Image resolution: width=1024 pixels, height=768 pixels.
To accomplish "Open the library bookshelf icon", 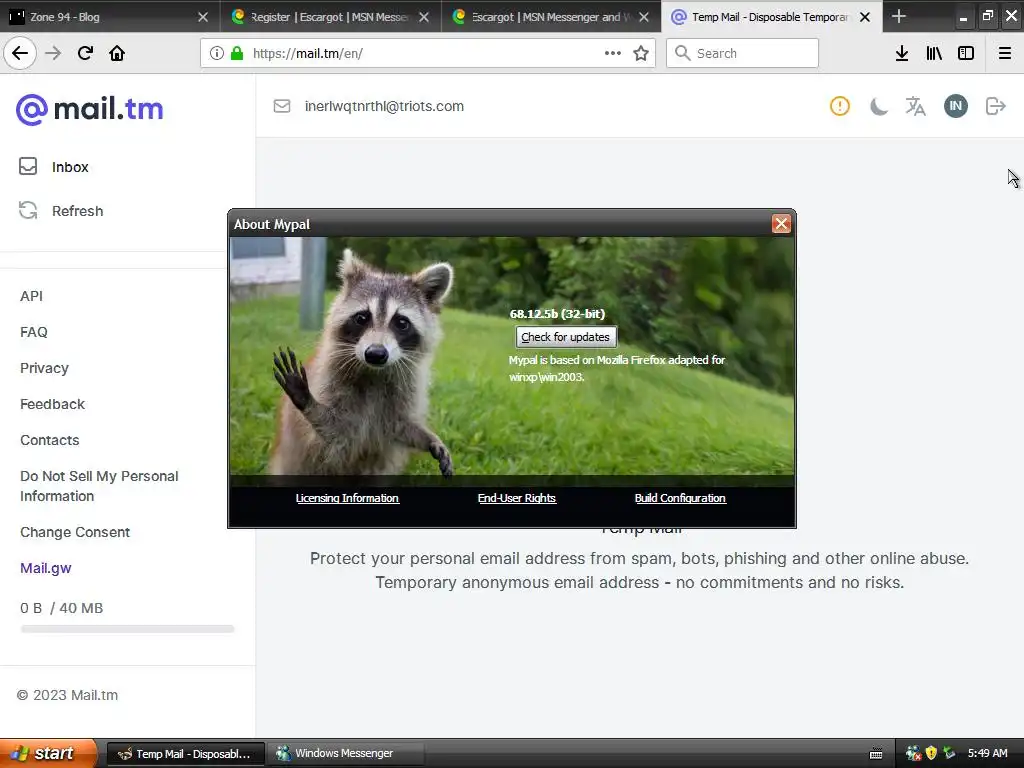I will (934, 53).
